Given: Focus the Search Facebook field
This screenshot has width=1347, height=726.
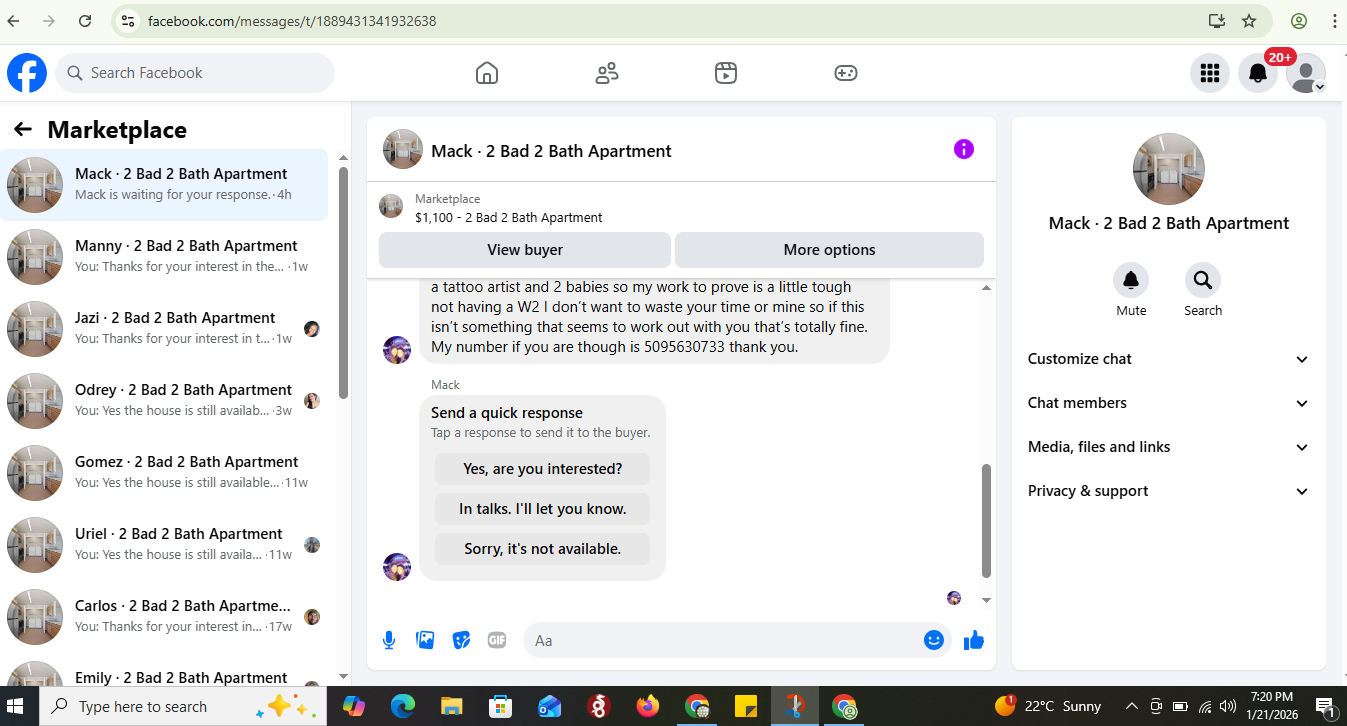Looking at the screenshot, I should (x=195, y=73).
